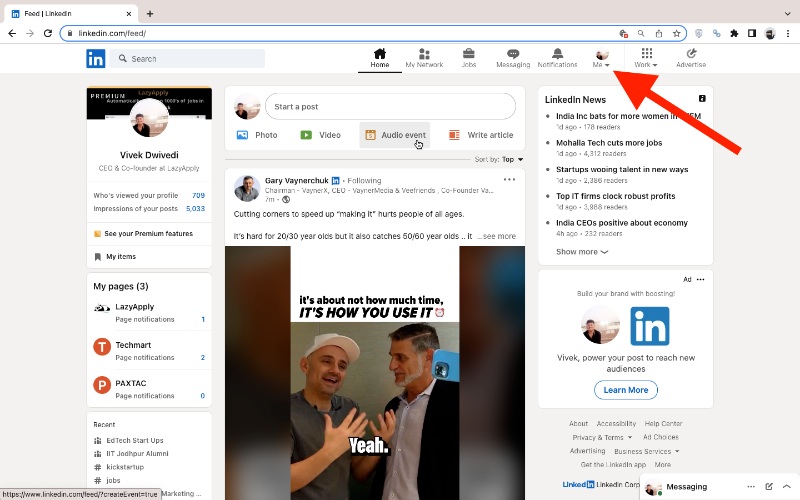Create an Audio event
Image resolution: width=800 pixels, height=500 pixels.
click(x=395, y=135)
